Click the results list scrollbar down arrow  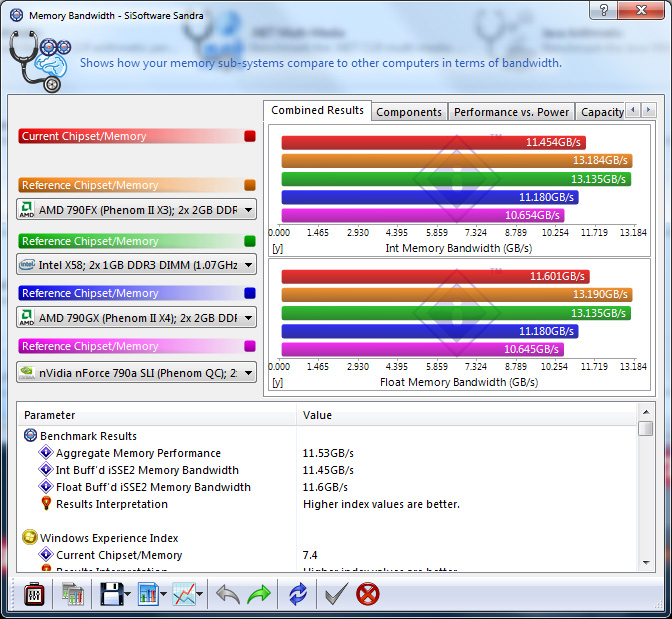tap(646, 562)
